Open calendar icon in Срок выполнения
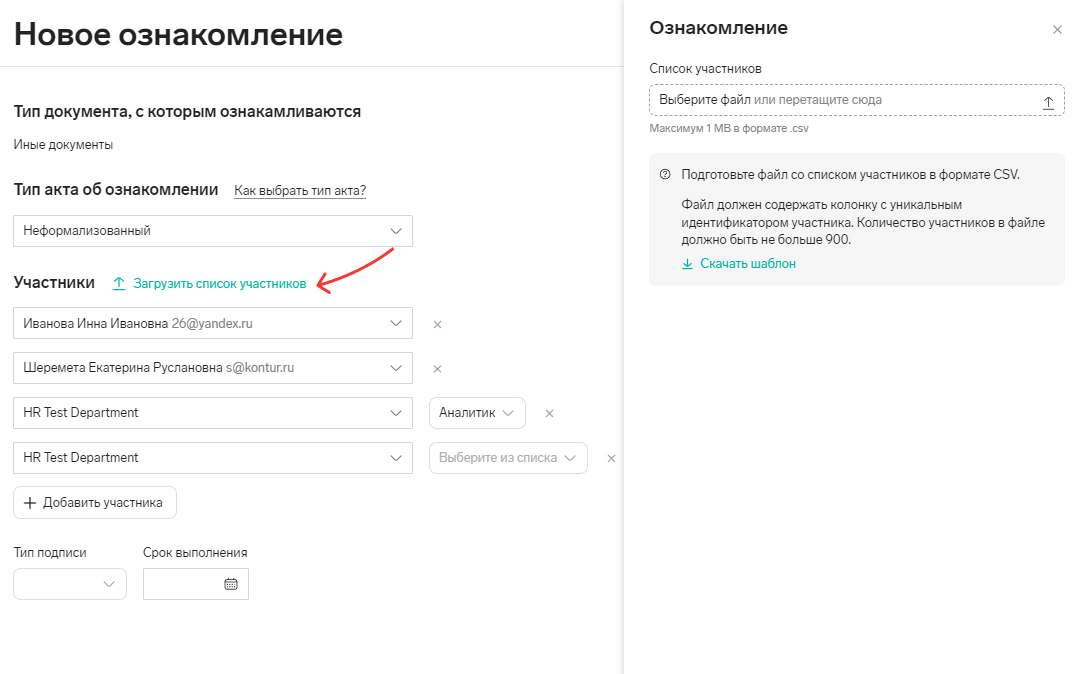 pos(231,584)
